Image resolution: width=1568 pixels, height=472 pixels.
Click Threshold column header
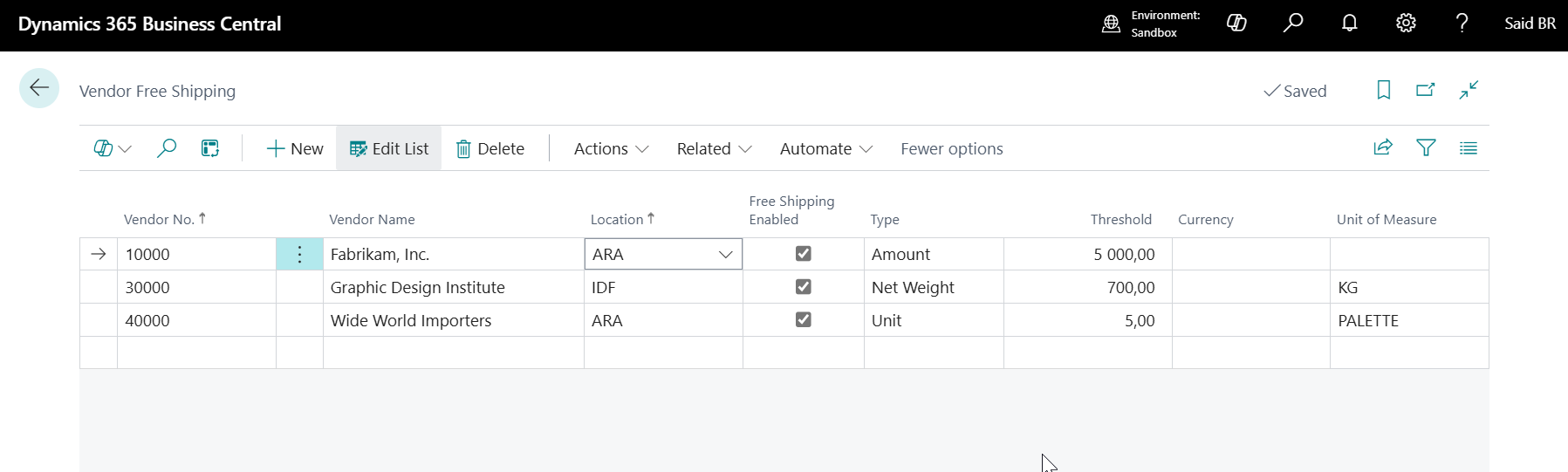pyautogui.click(x=1120, y=220)
